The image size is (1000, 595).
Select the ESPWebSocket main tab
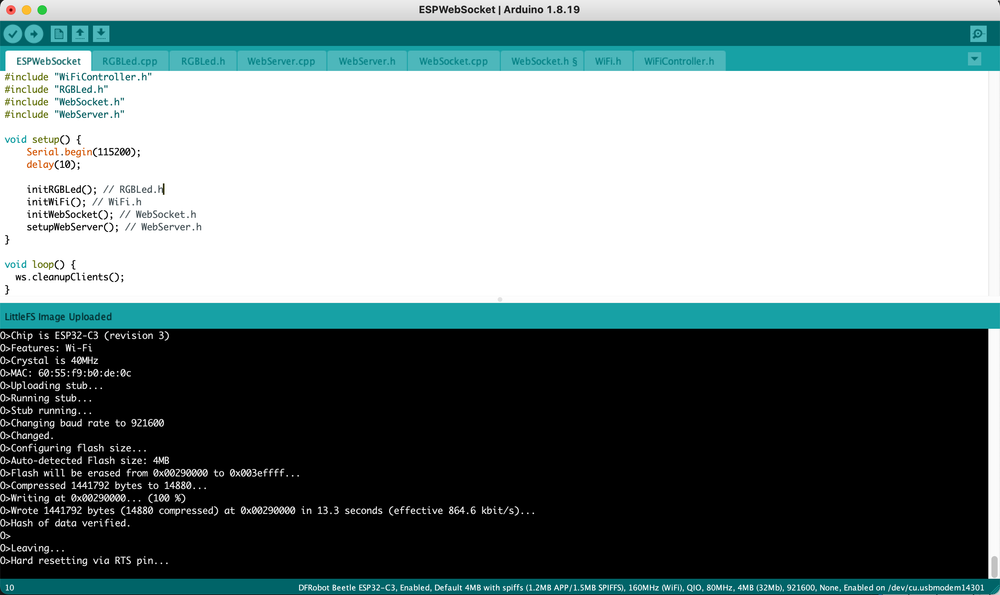(48, 61)
